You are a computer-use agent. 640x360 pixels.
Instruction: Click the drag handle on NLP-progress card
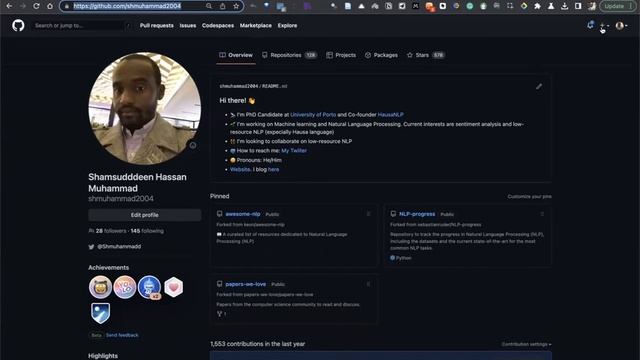point(542,214)
